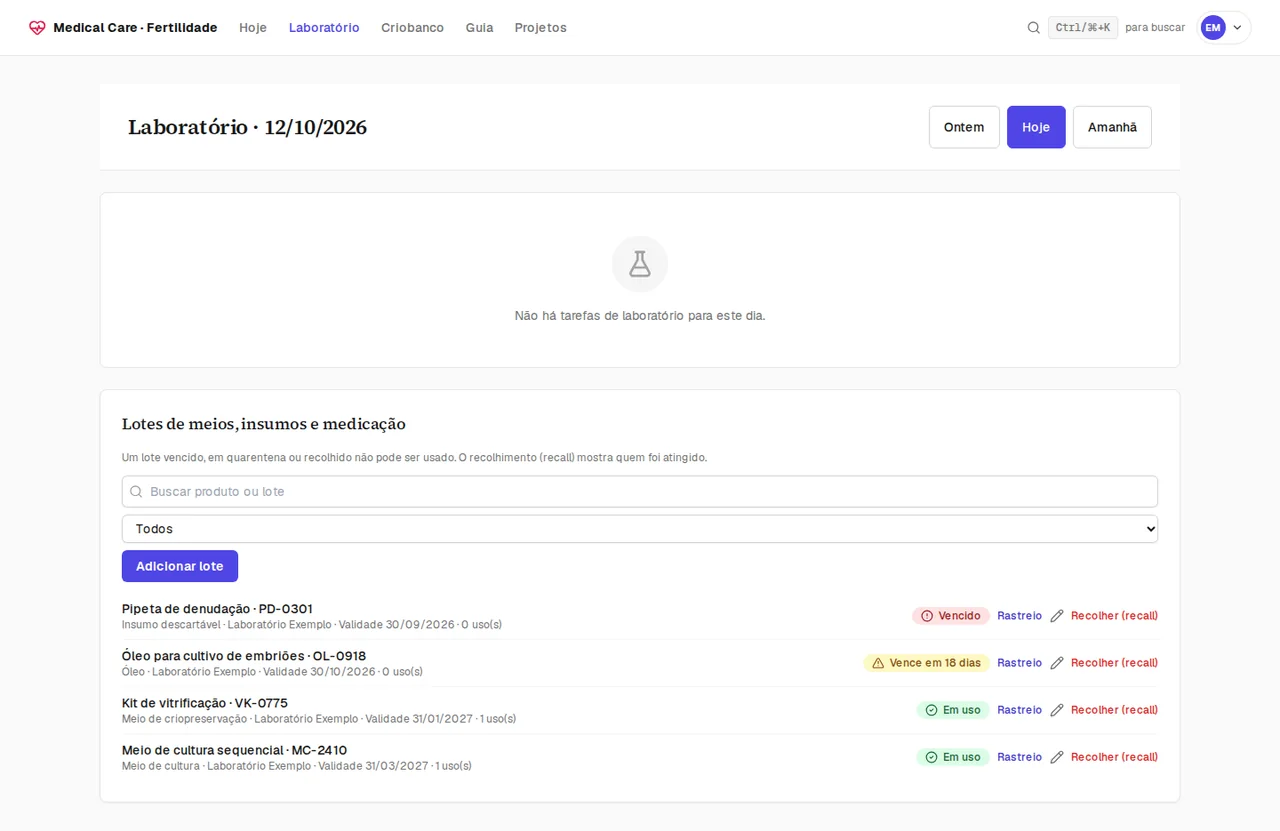
Task: Click the pencil icon for Kit de vitrificação
Action: [1057, 710]
